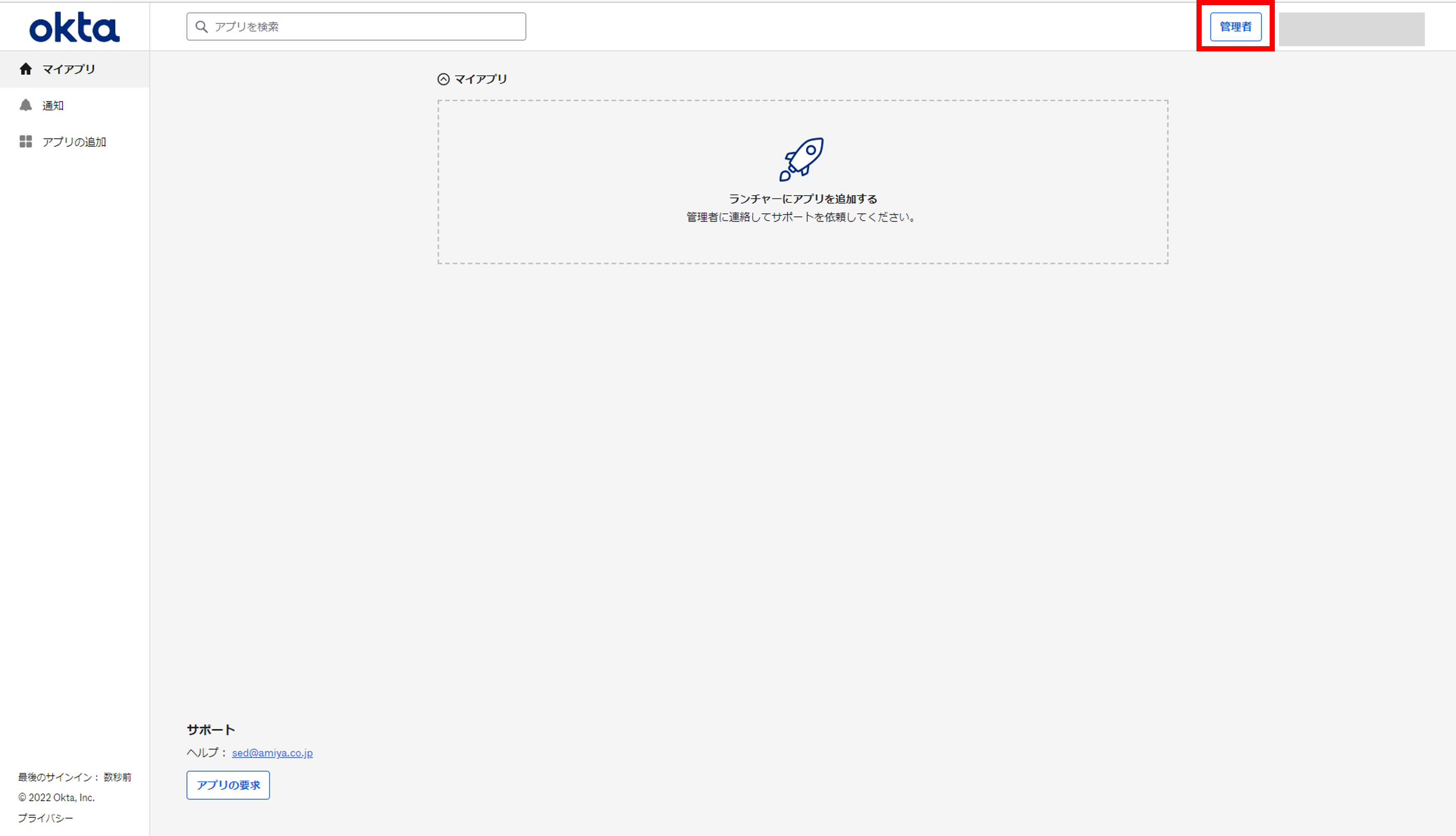The width and height of the screenshot is (1456, 836).
Task: Click the アプリの要求 button
Action: click(x=228, y=785)
